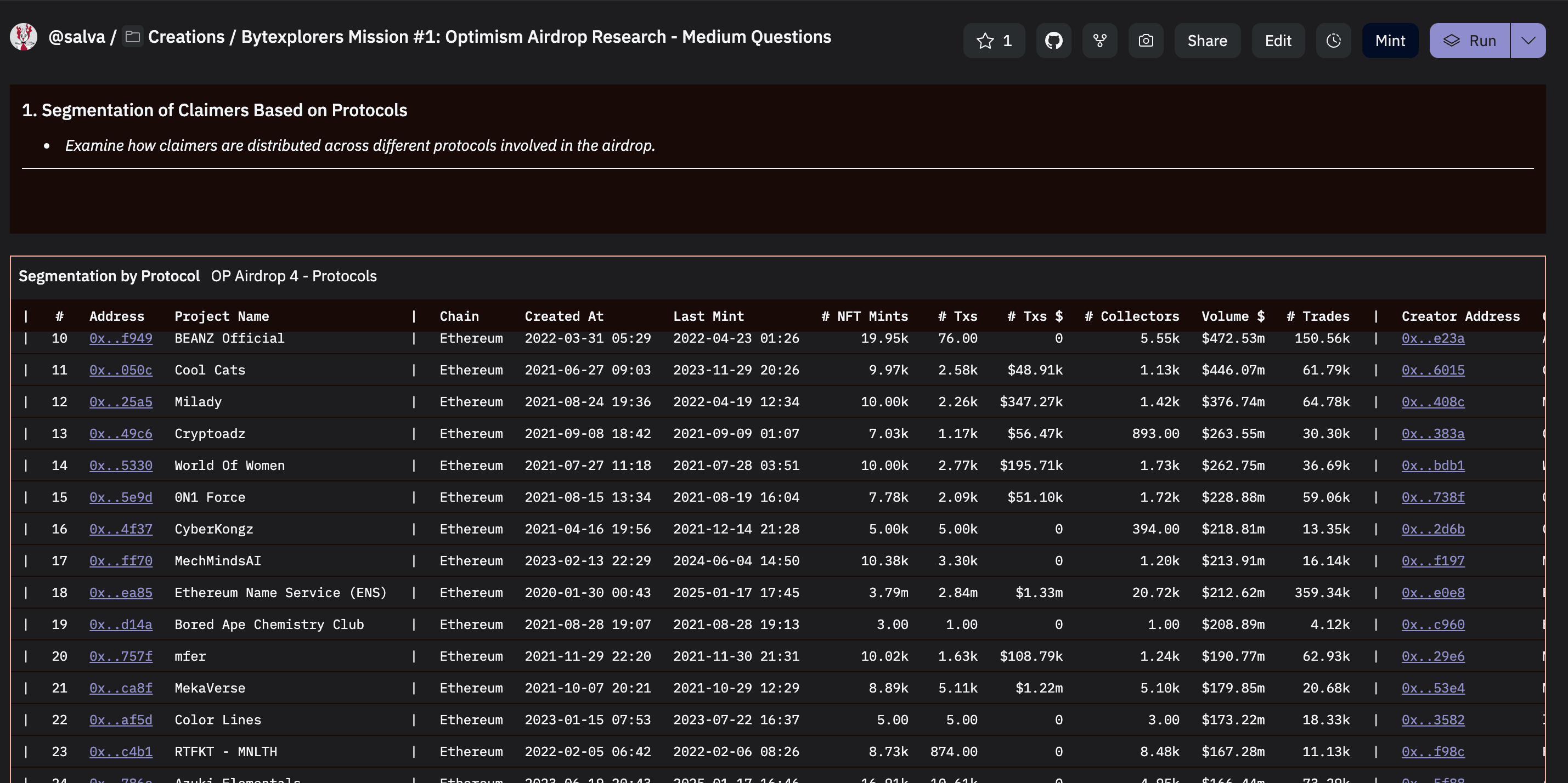Viewport: 1568px width, 783px height.
Task: Click the Share button
Action: (1207, 41)
